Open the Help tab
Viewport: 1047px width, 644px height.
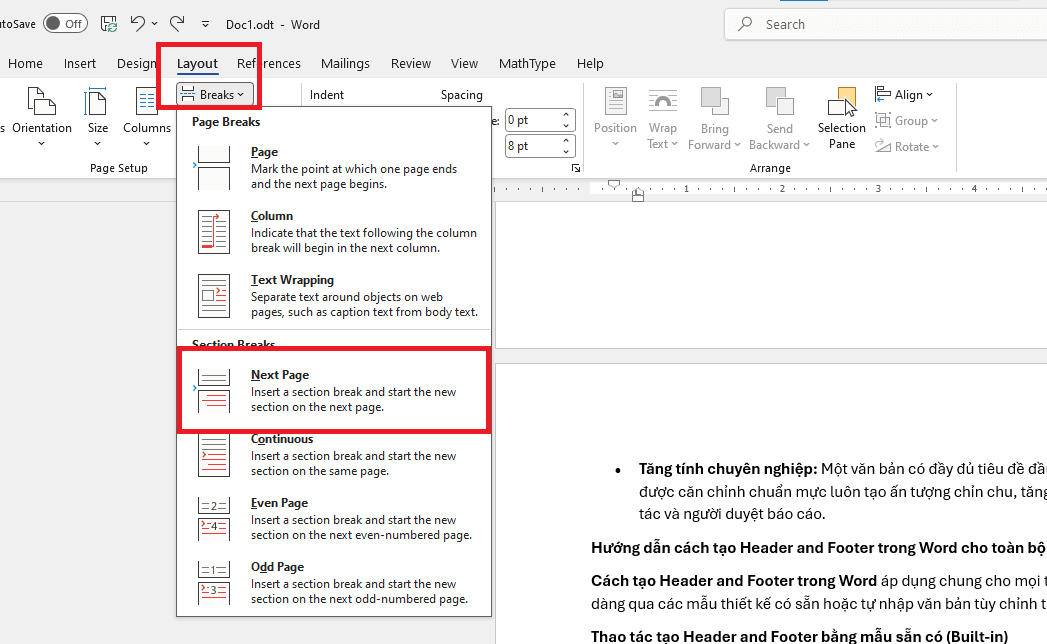tap(590, 63)
